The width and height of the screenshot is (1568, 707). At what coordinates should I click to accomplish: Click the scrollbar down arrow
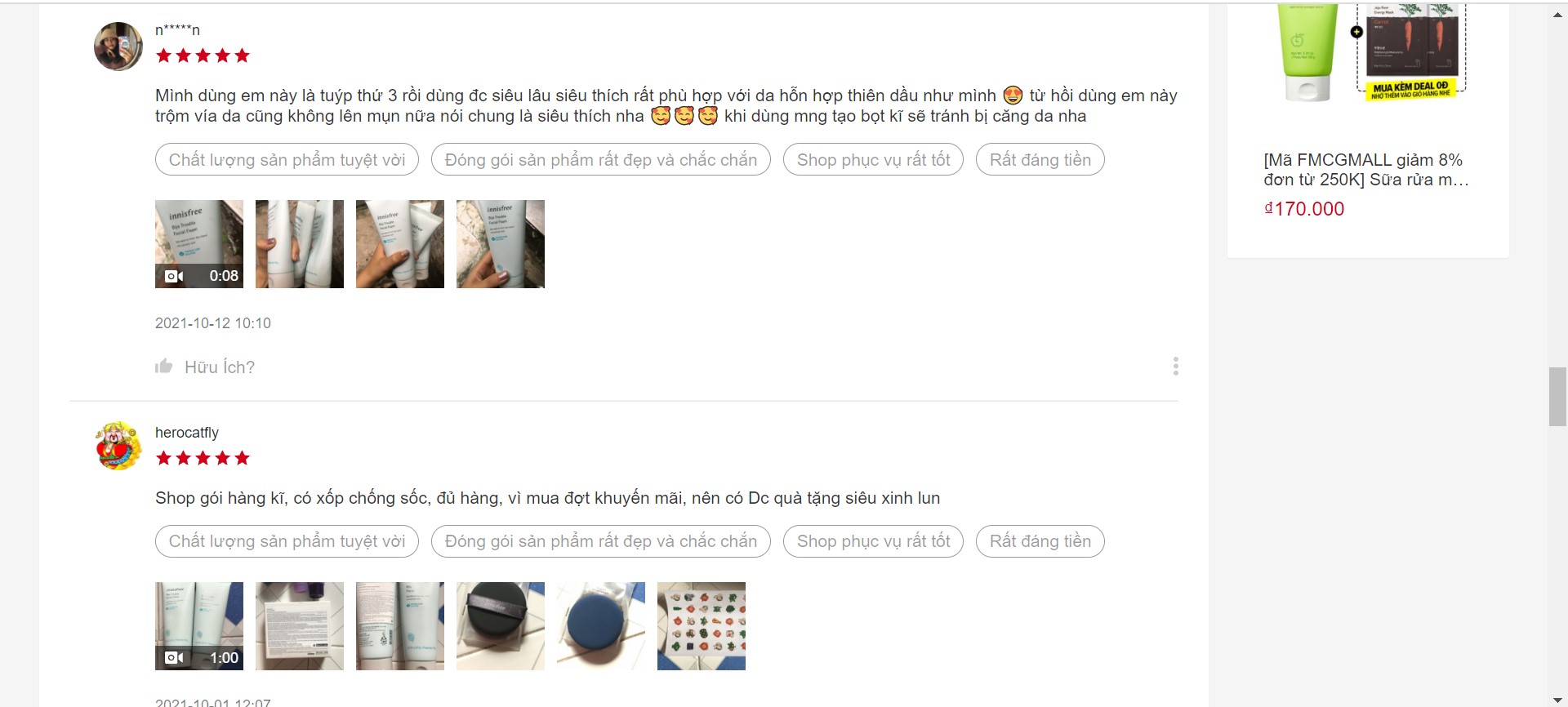[1557, 699]
